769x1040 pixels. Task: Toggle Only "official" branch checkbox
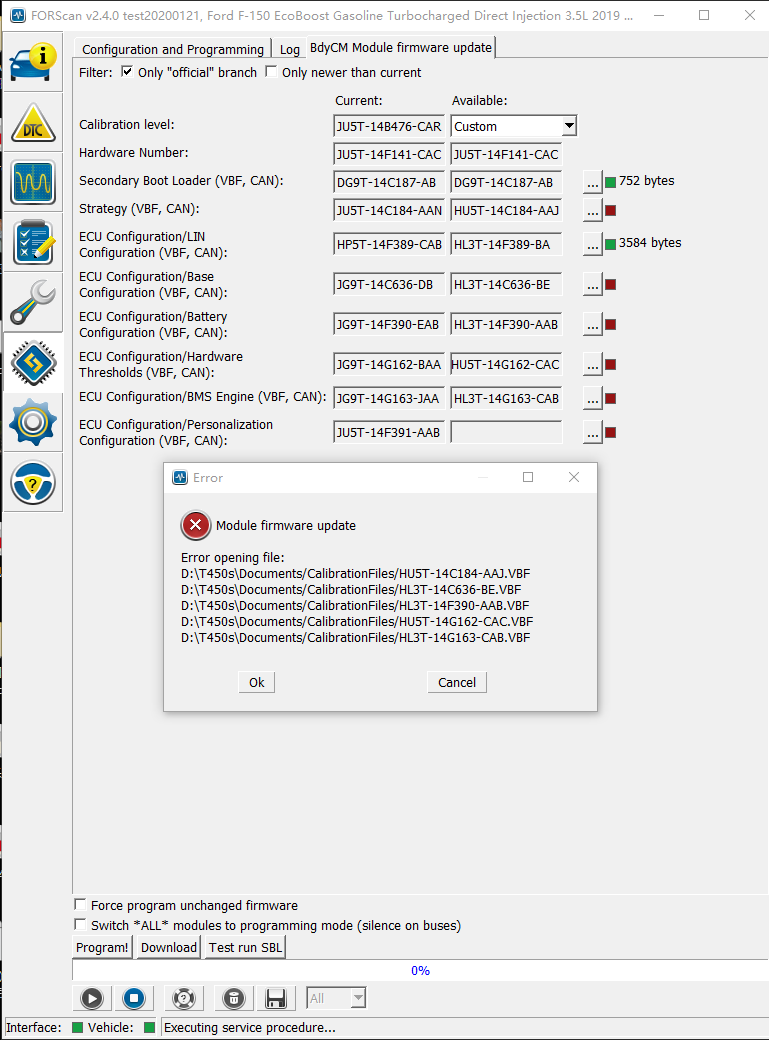(x=127, y=72)
